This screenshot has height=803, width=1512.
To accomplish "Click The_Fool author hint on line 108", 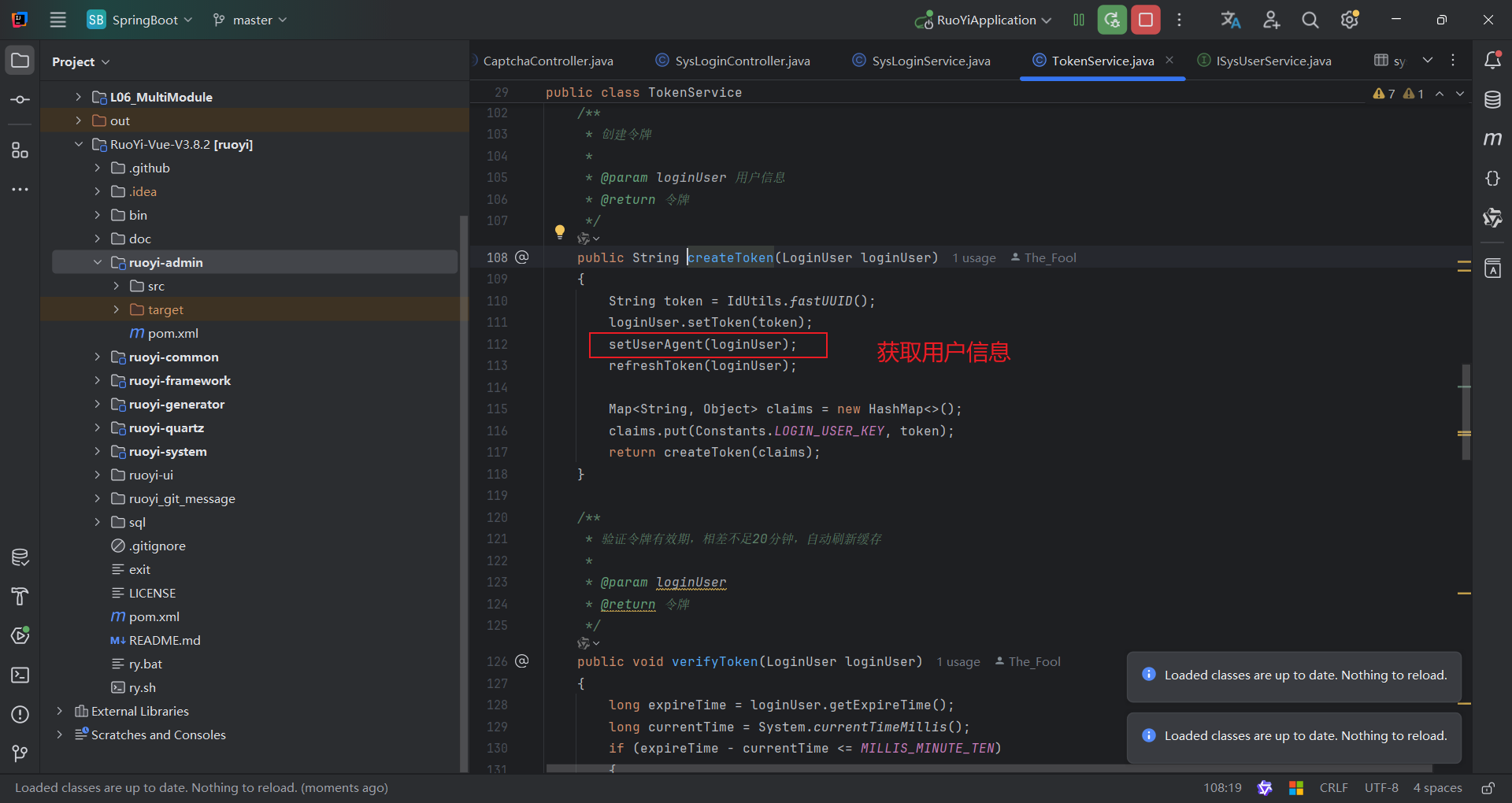I will pos(1043,258).
